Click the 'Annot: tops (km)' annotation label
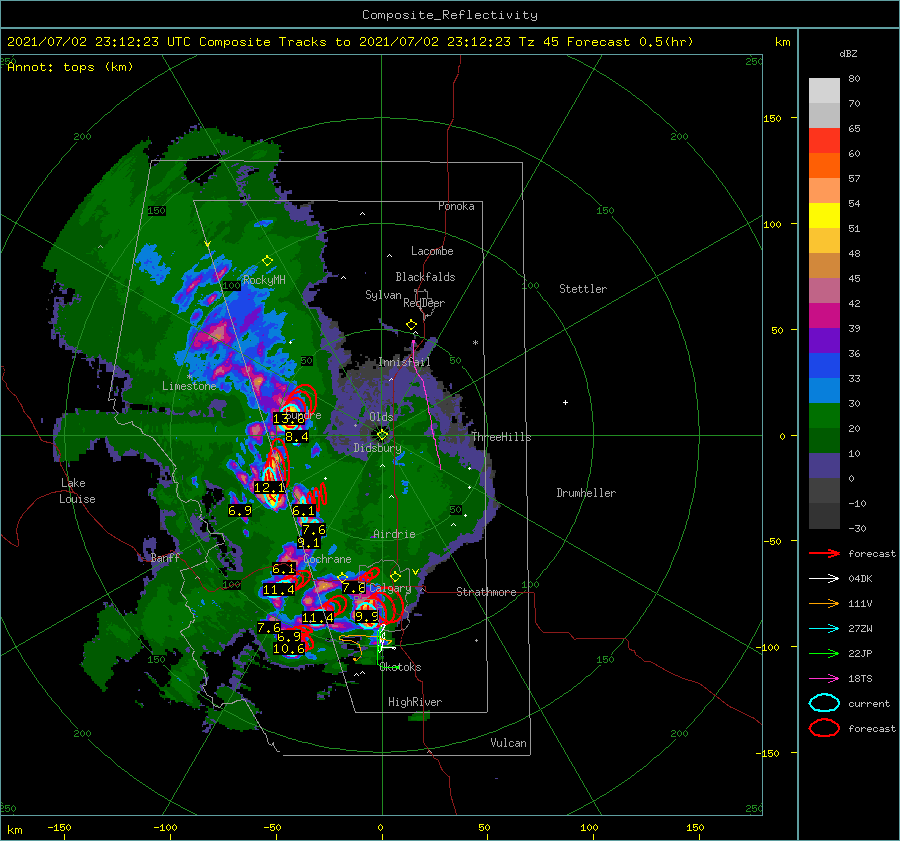The width and height of the screenshot is (900, 841). [70, 67]
